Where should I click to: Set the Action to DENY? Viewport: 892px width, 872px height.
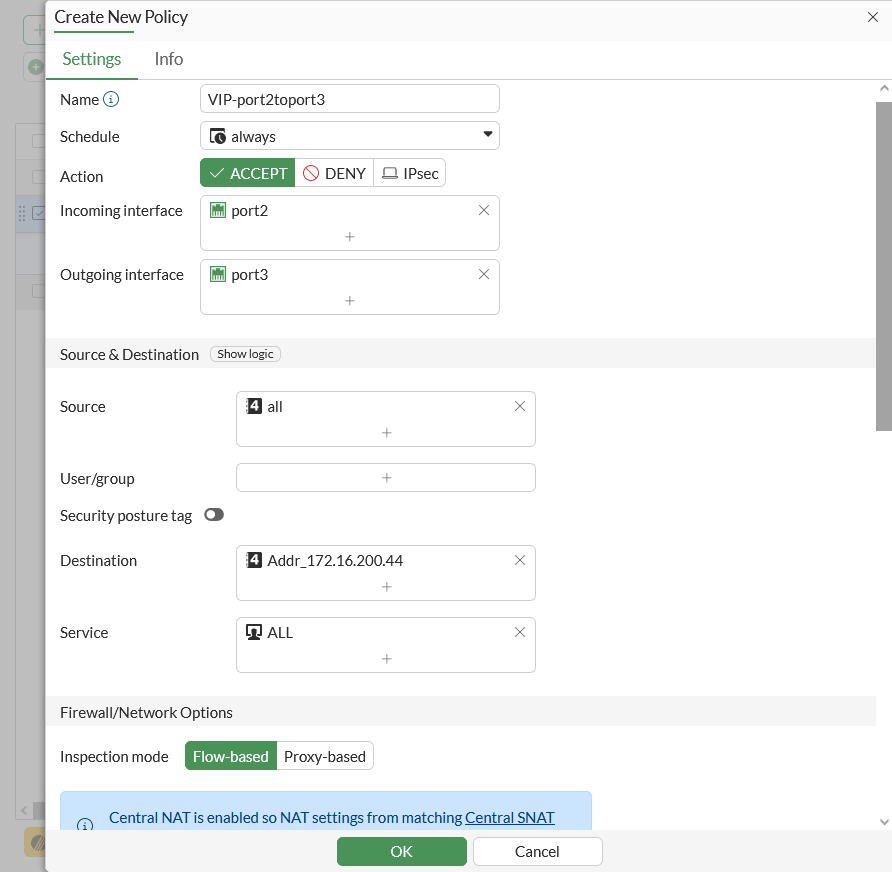point(334,172)
